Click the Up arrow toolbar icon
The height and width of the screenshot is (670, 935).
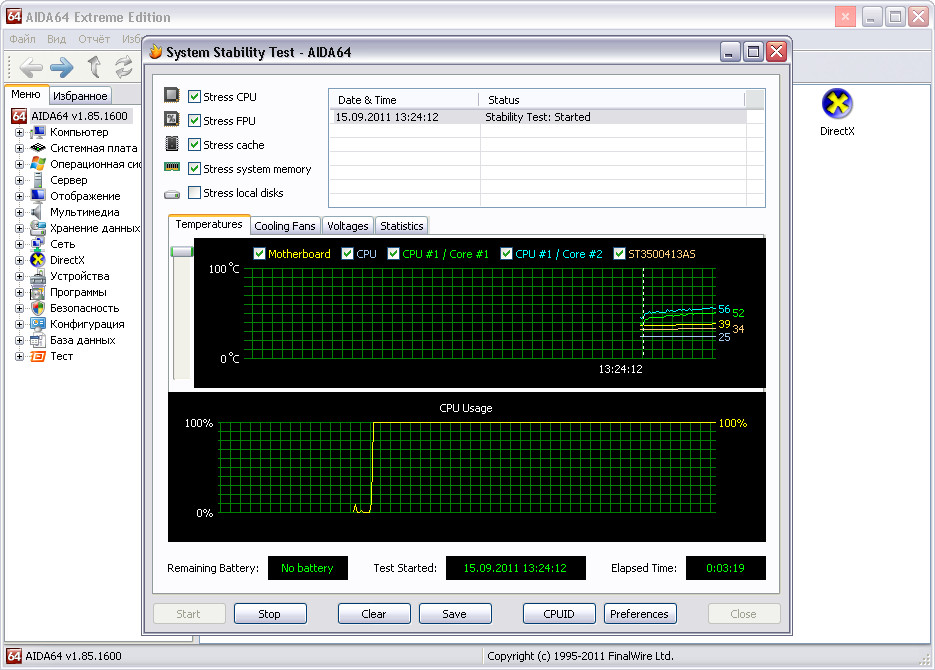(x=94, y=67)
